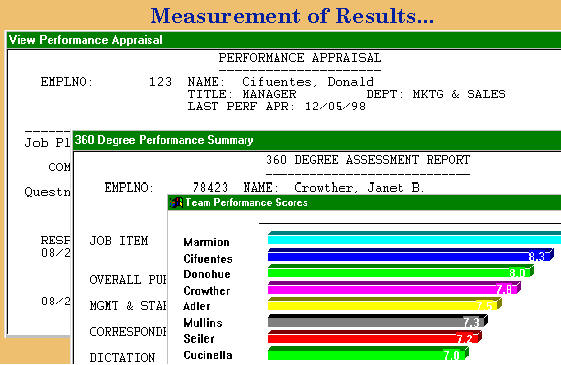Activate the 360 Degree Performance Summary title bar
561x365 pixels.
pos(317,140)
